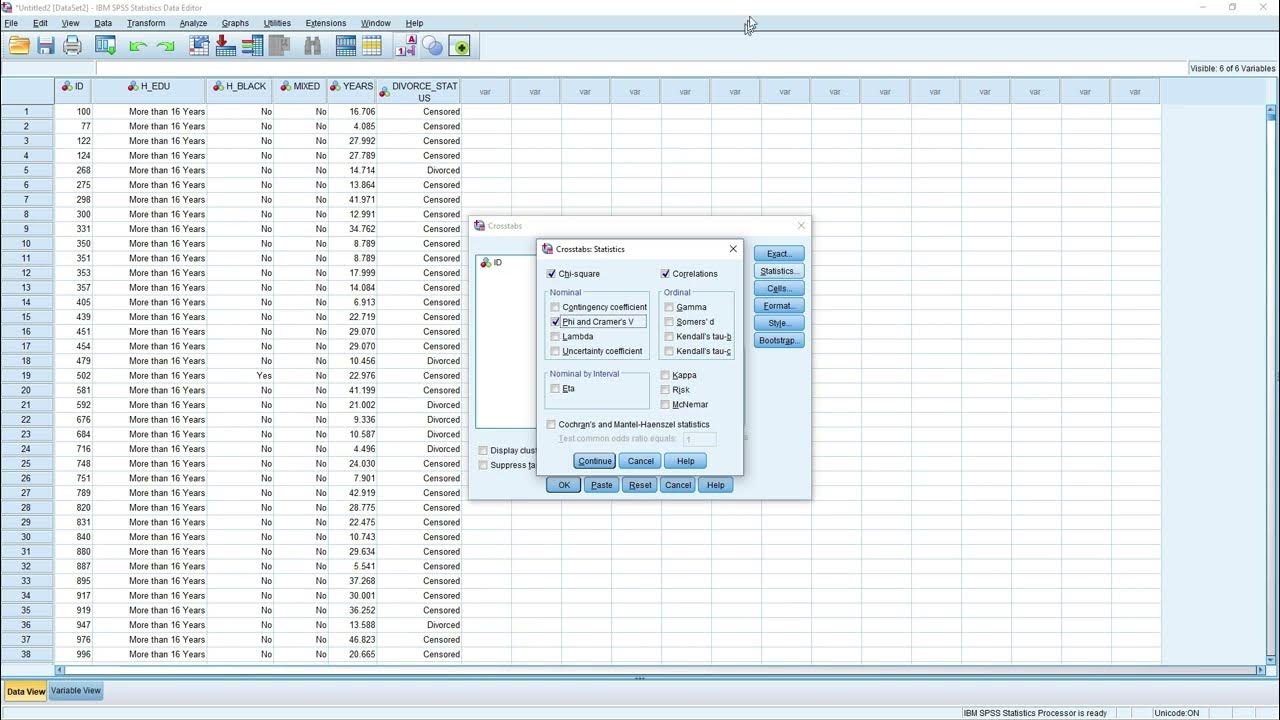Click the Format... button in Crosstabs

[x=779, y=306]
